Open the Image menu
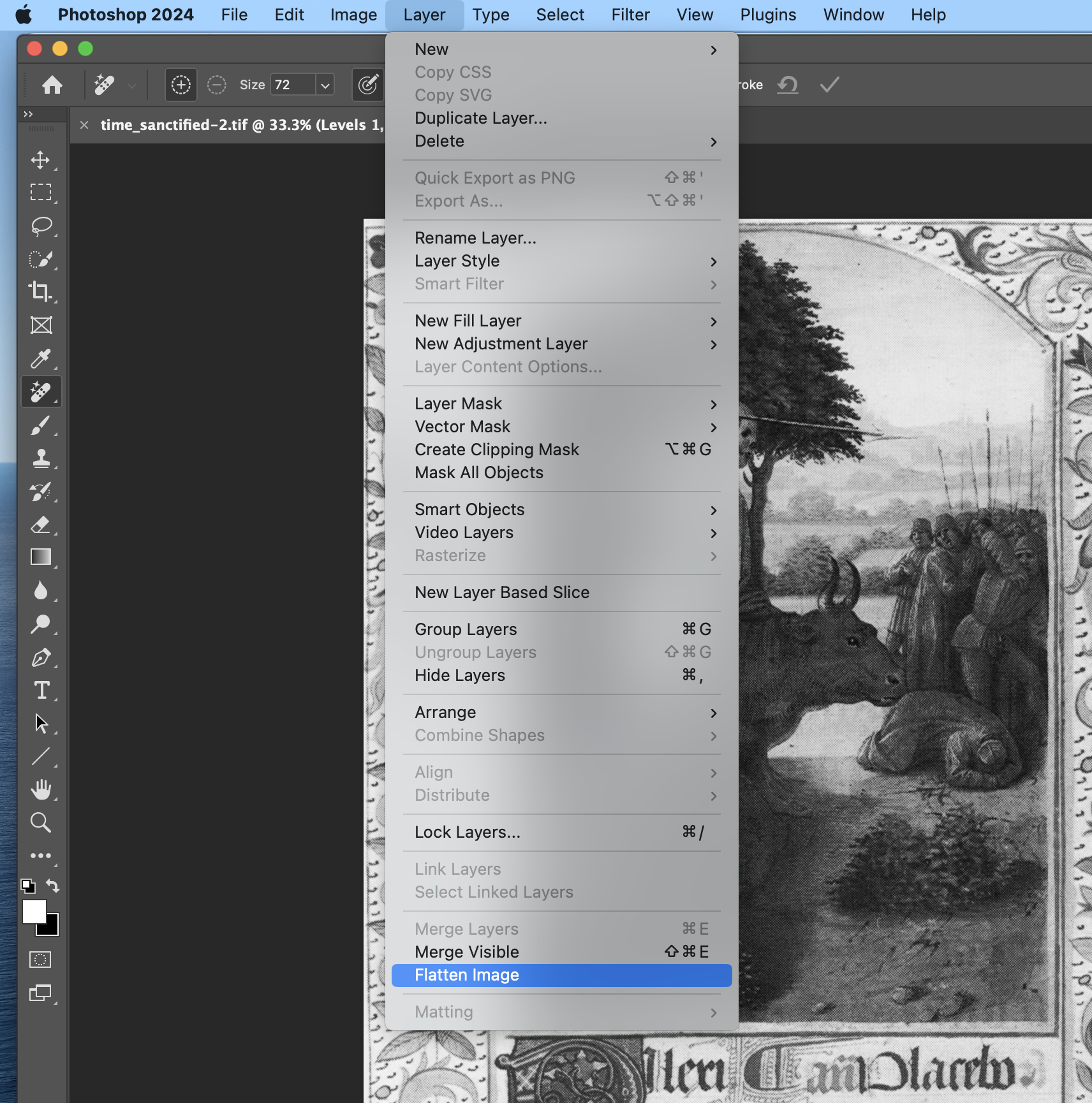Viewport: 1092px width, 1103px height. pos(353,15)
